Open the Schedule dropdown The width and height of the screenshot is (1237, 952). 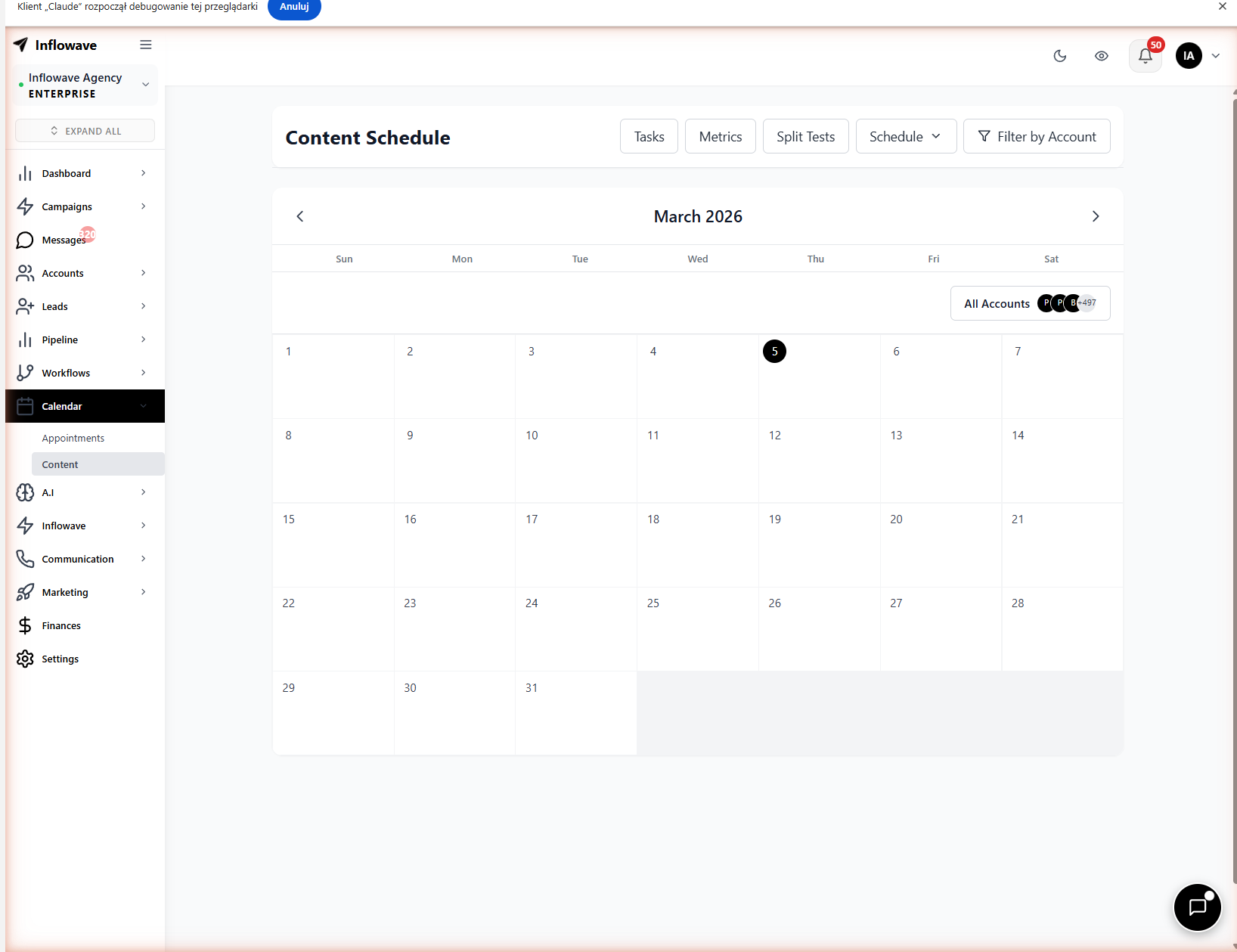point(905,136)
